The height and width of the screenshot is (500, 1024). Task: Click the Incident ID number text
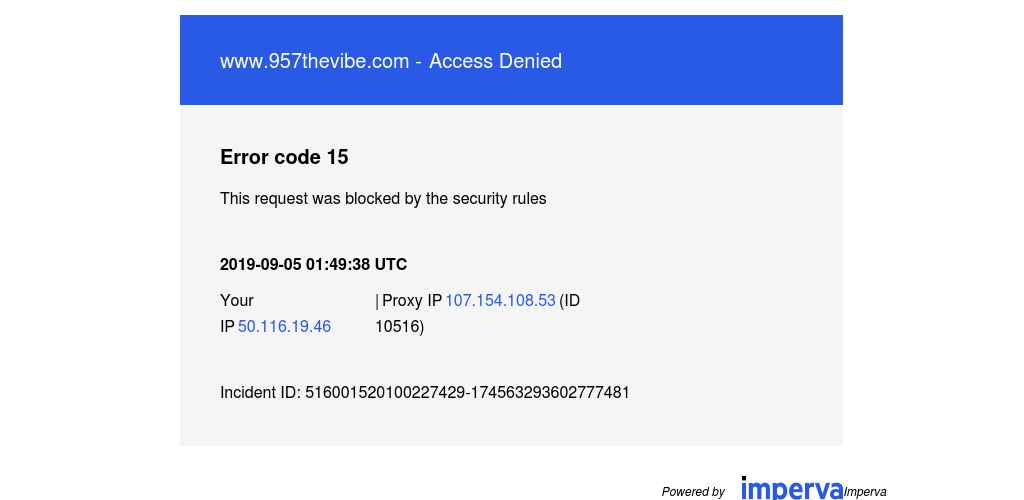pos(467,392)
